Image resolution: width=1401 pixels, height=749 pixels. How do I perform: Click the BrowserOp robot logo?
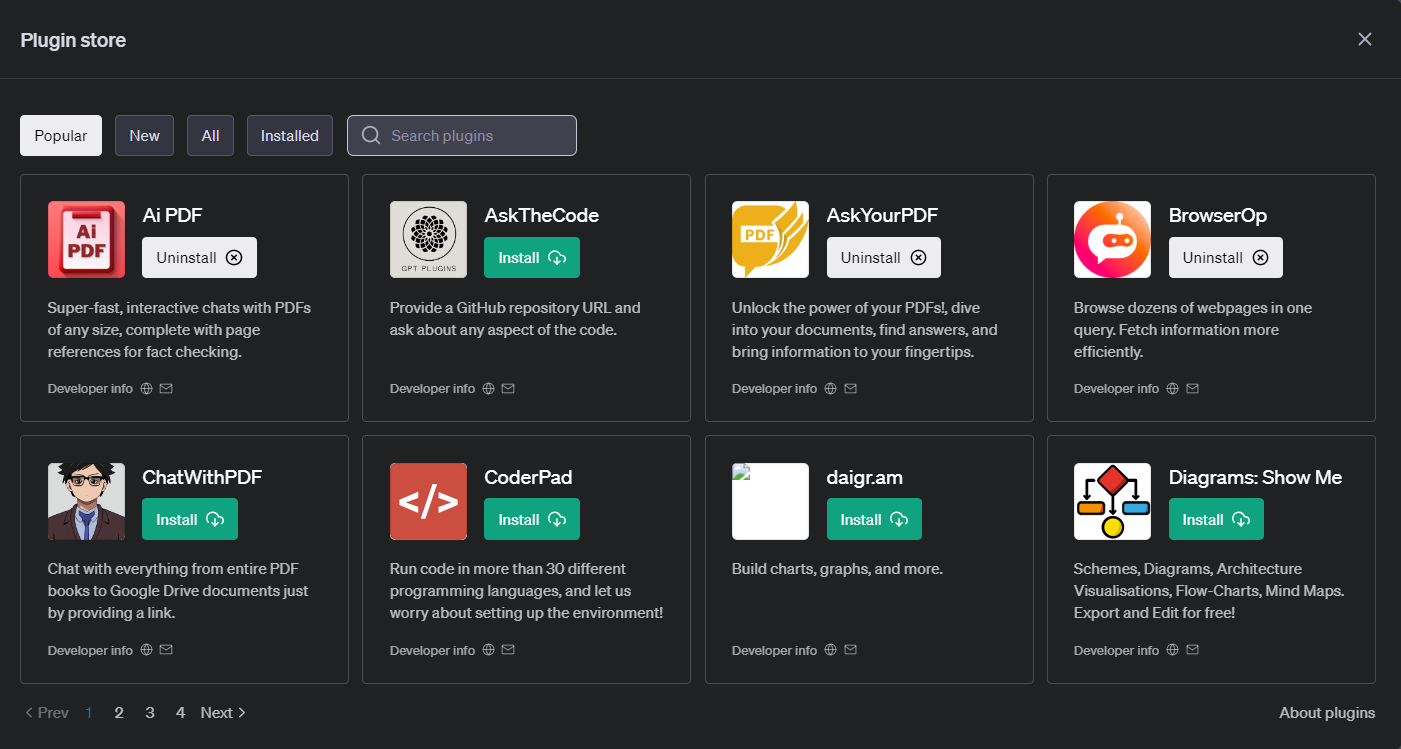click(x=1112, y=239)
